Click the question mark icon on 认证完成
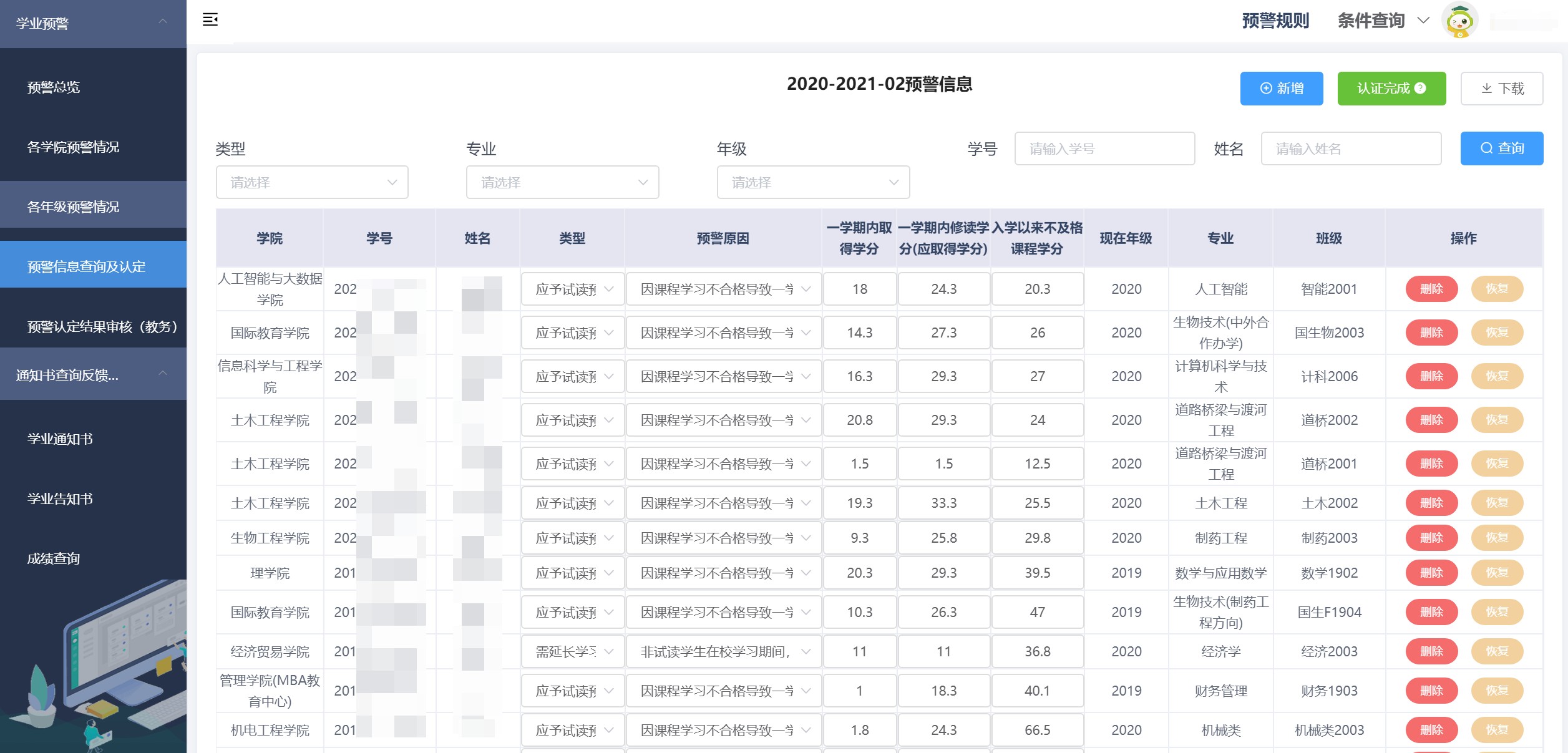Viewport: 1568px width, 753px height. [x=1421, y=88]
